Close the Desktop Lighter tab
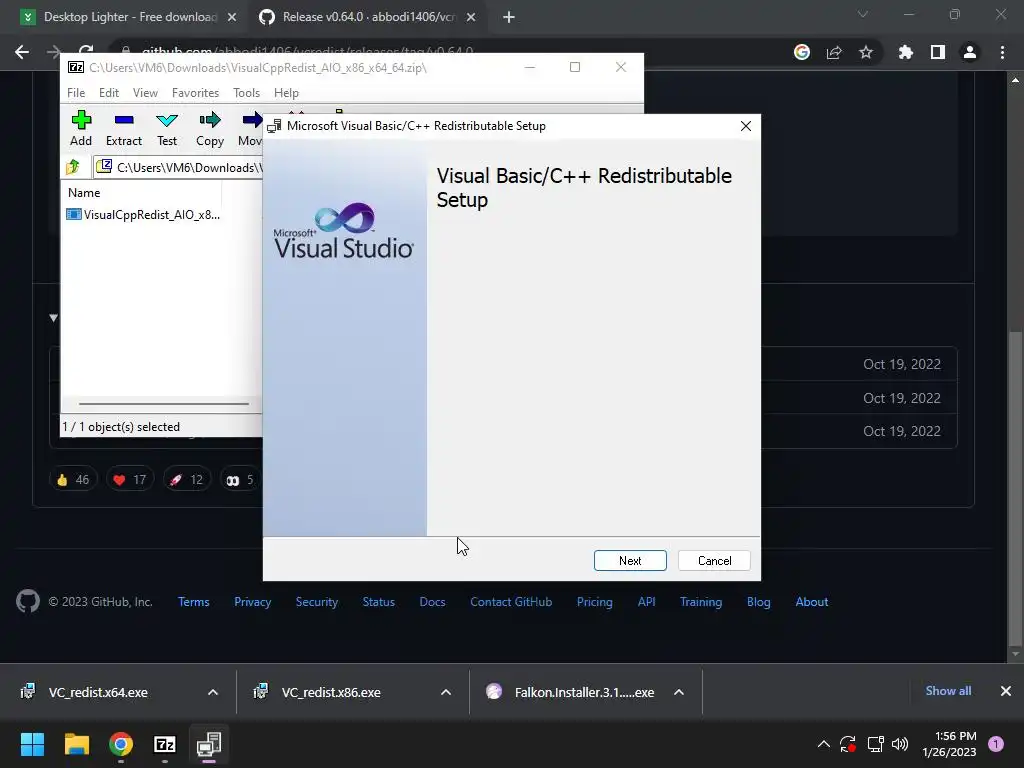1024x768 pixels. (x=232, y=18)
